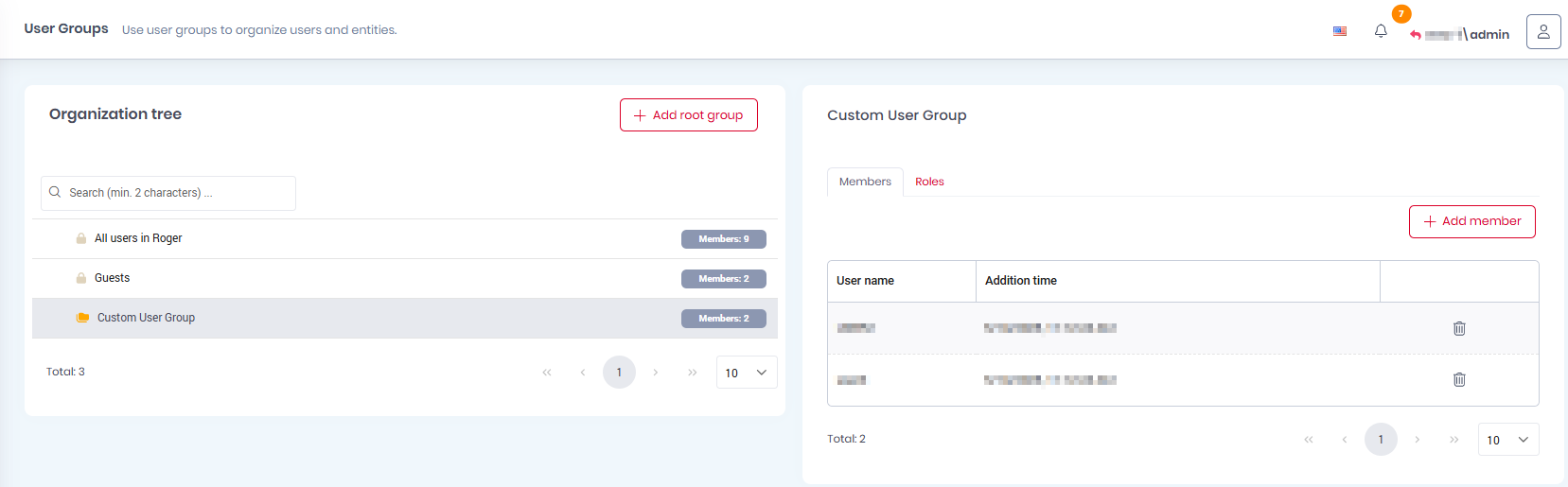Select All users in Roger group
The image size is (1568, 487).
(138, 238)
